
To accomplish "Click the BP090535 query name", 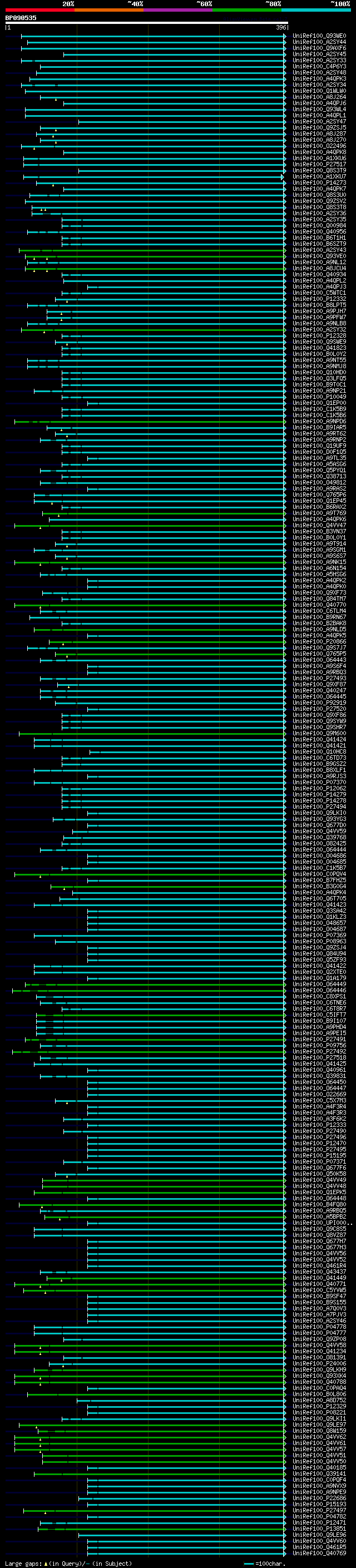I will pyautogui.click(x=21, y=18).
